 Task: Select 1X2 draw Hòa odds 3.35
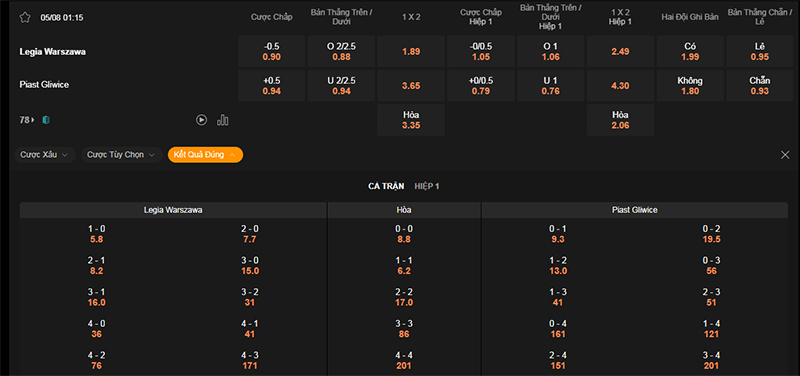point(411,120)
